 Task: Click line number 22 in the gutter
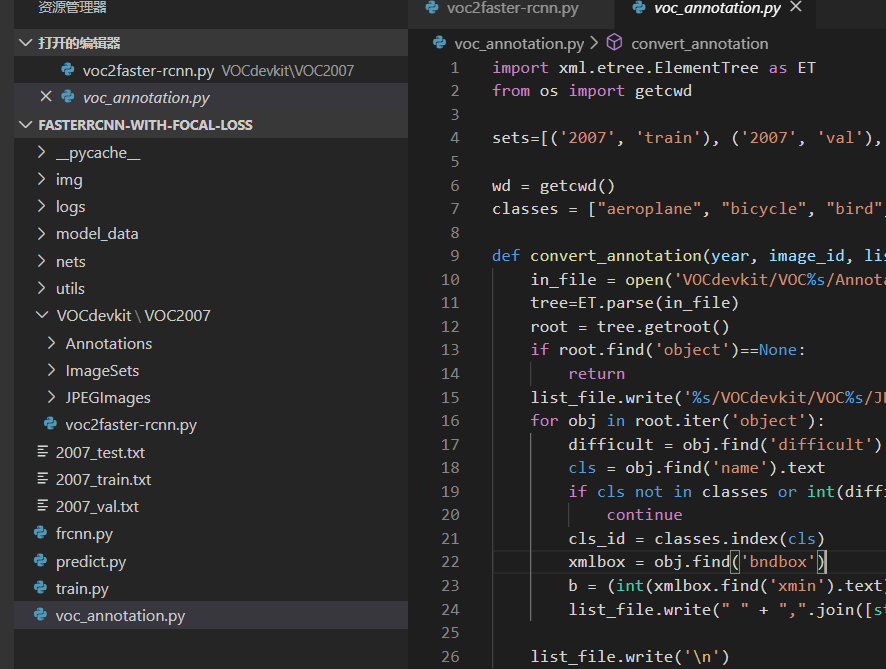coord(450,562)
